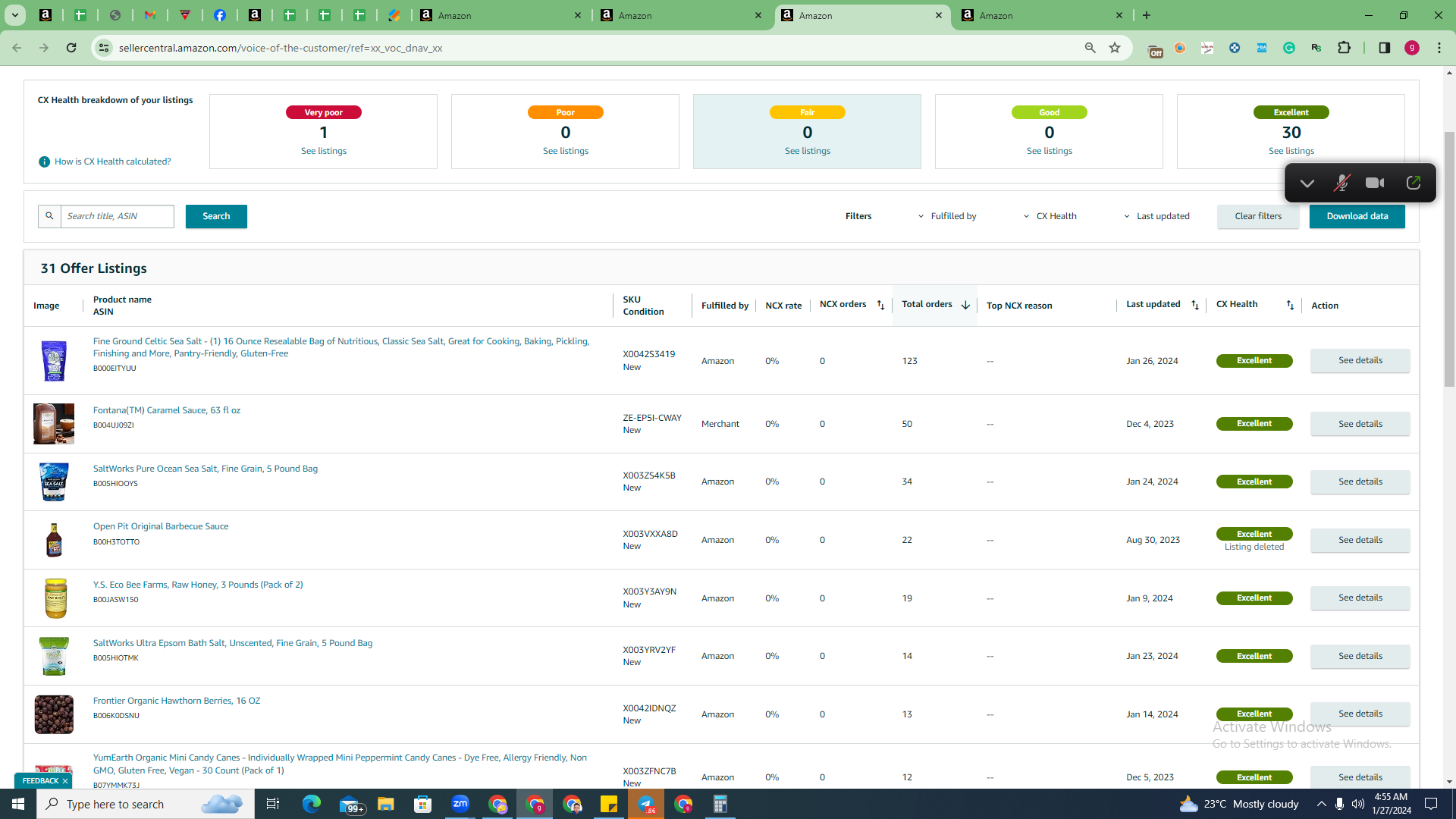
Task: Expand the Fulfilled by filter dropdown
Action: click(x=946, y=216)
